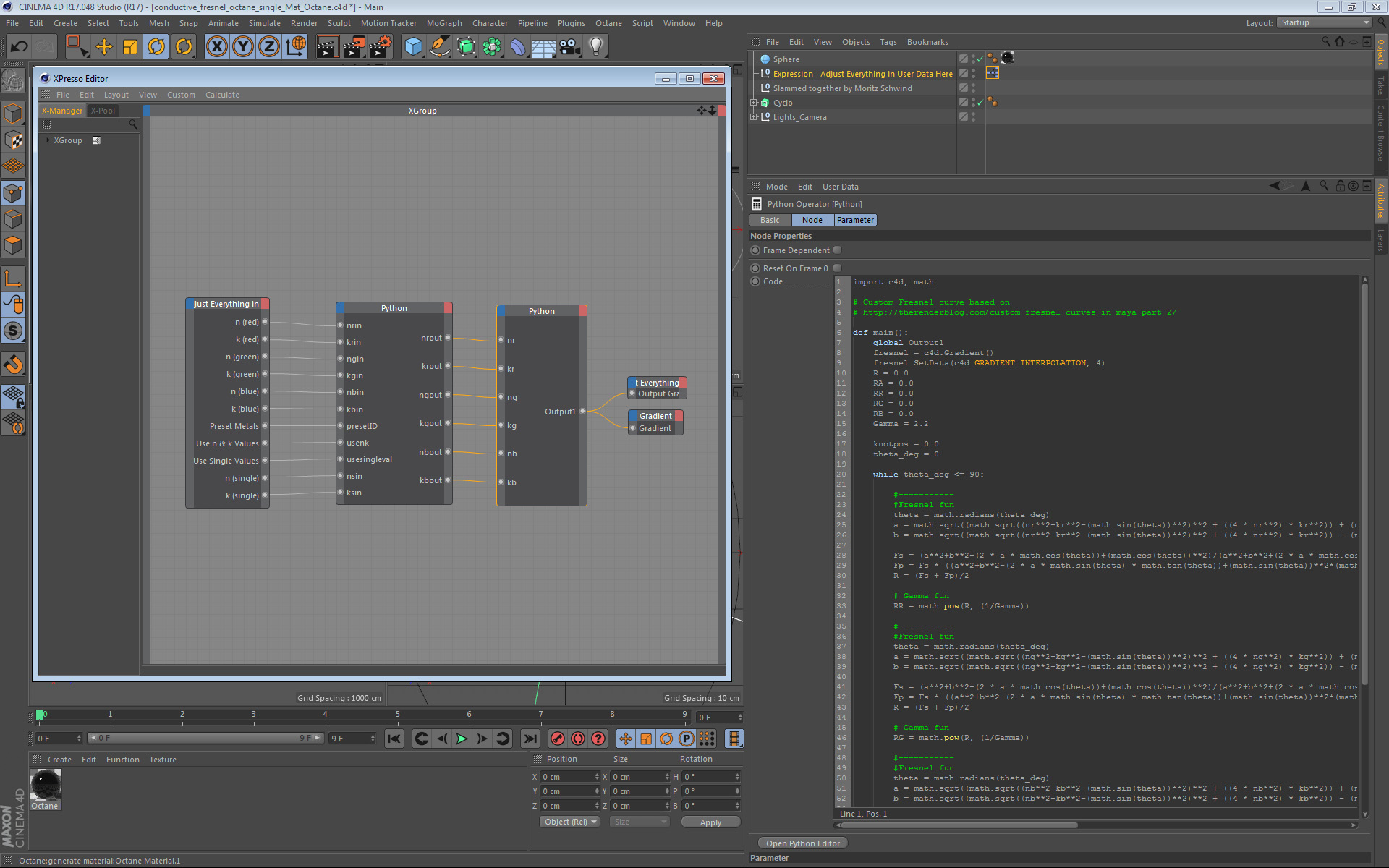Select the Move tool icon
This screenshot has width=1389, height=868.
pyautogui.click(x=103, y=47)
